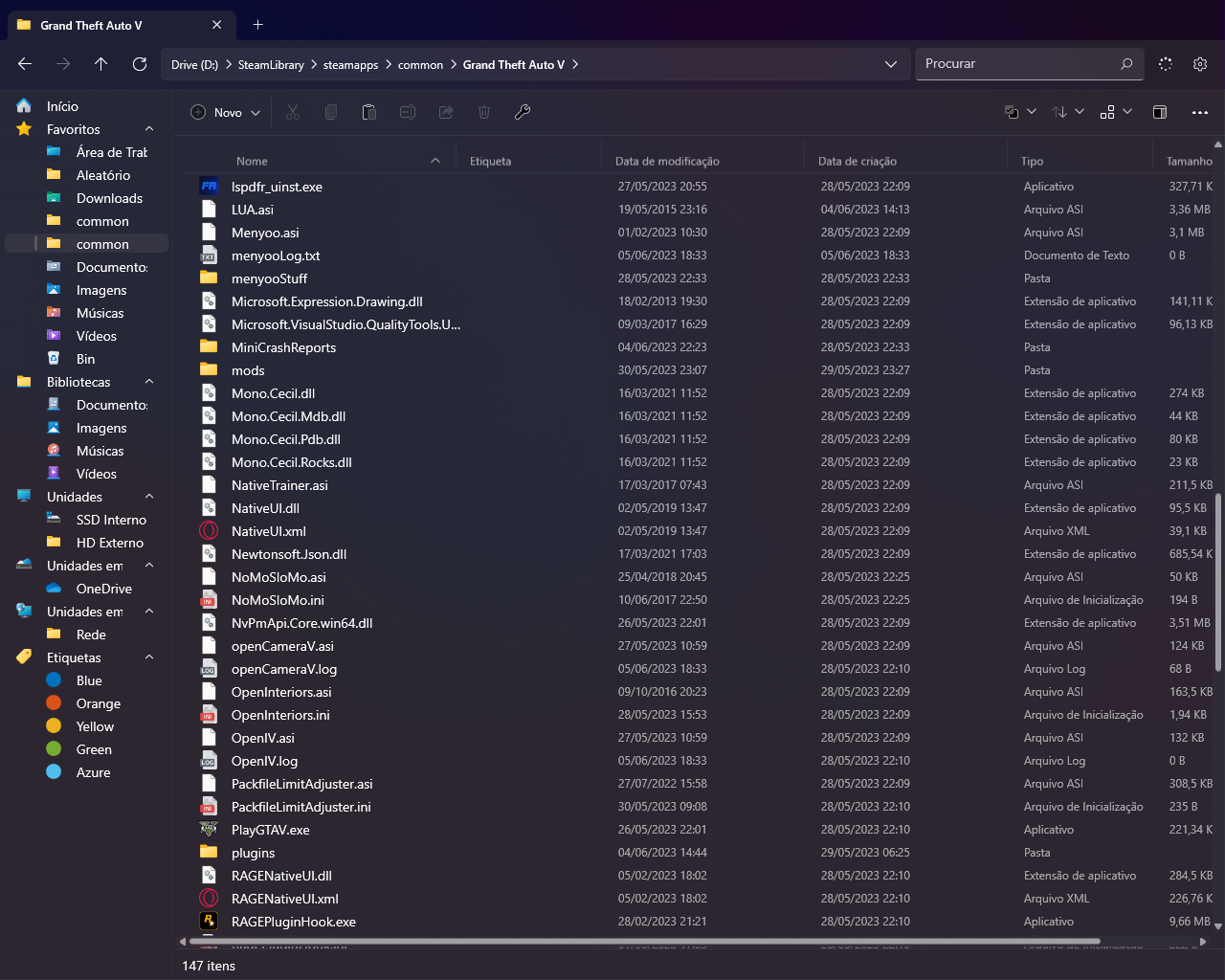Jump to steamapps in breadcrumb
The width and height of the screenshot is (1225, 980).
[350, 64]
